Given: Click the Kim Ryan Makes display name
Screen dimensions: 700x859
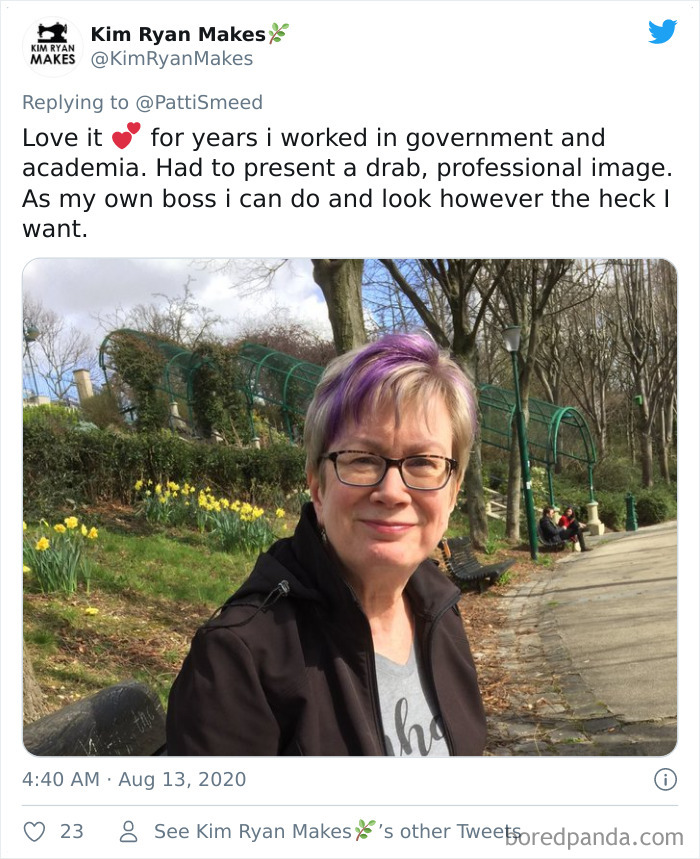Looking at the screenshot, I should pyautogui.click(x=180, y=31).
